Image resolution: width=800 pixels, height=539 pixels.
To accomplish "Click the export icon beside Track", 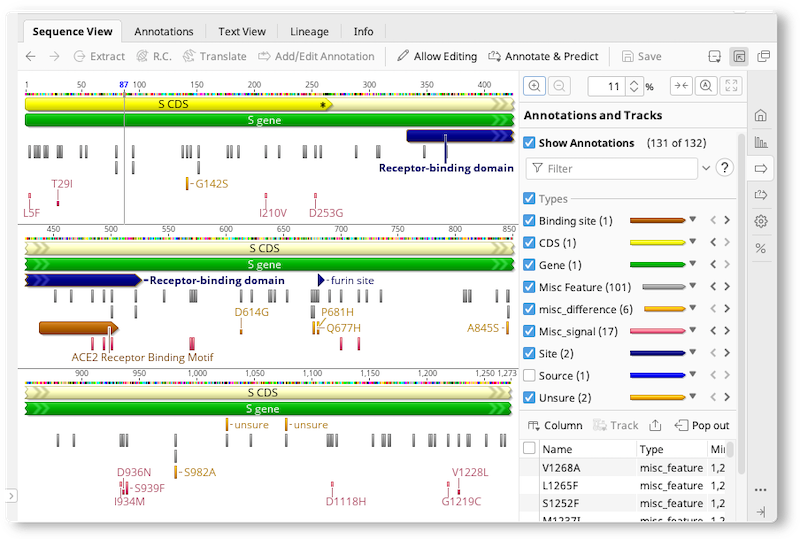I will click(x=656, y=425).
